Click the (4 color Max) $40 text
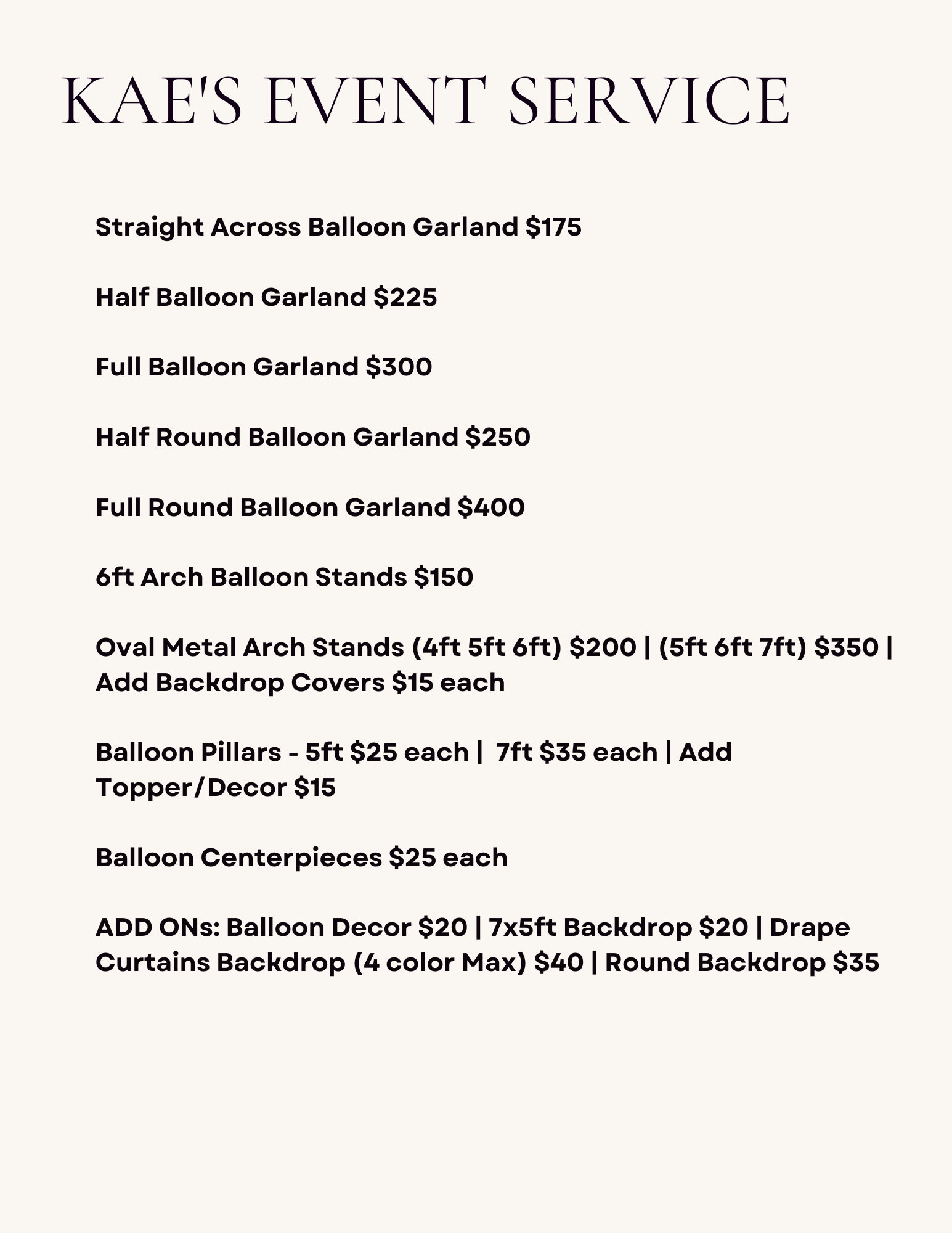Image resolution: width=952 pixels, height=1233 pixels. [468, 962]
